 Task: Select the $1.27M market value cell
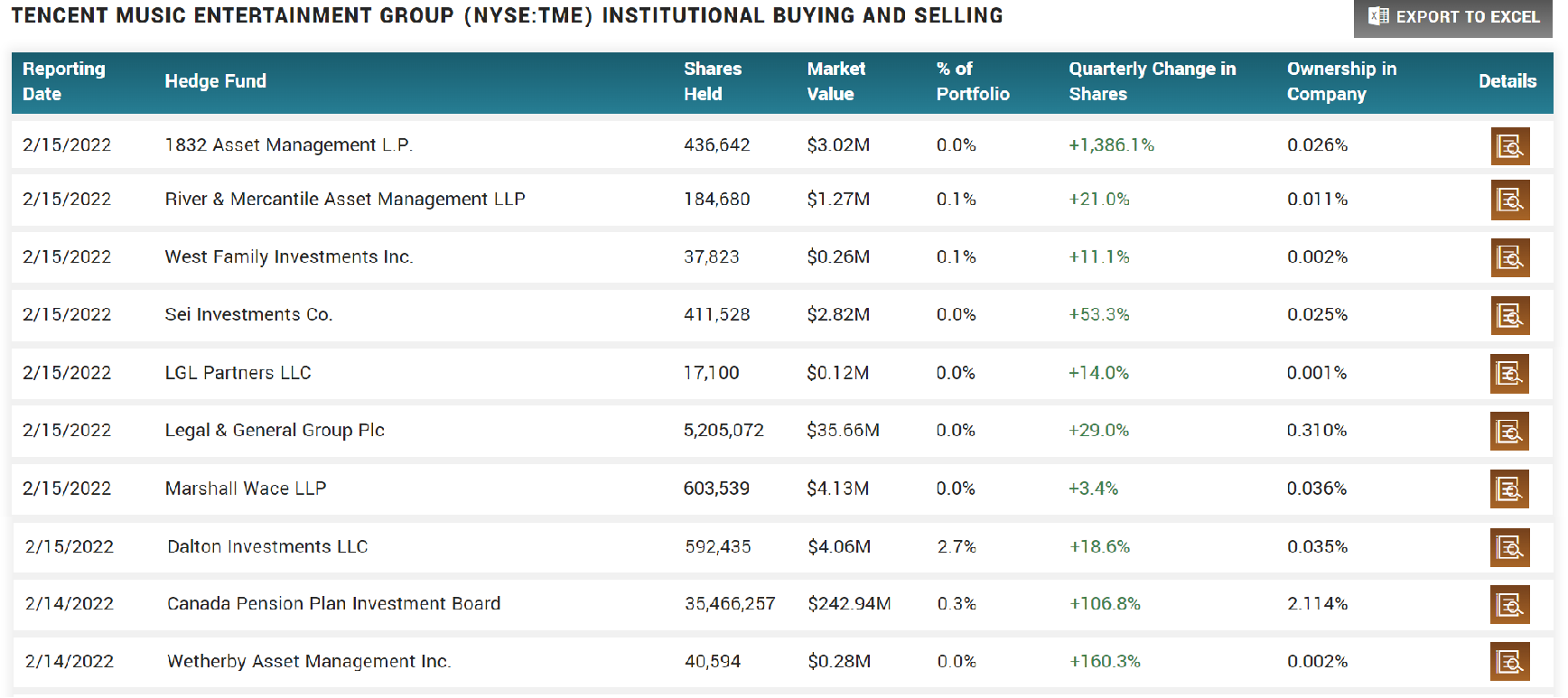[838, 200]
